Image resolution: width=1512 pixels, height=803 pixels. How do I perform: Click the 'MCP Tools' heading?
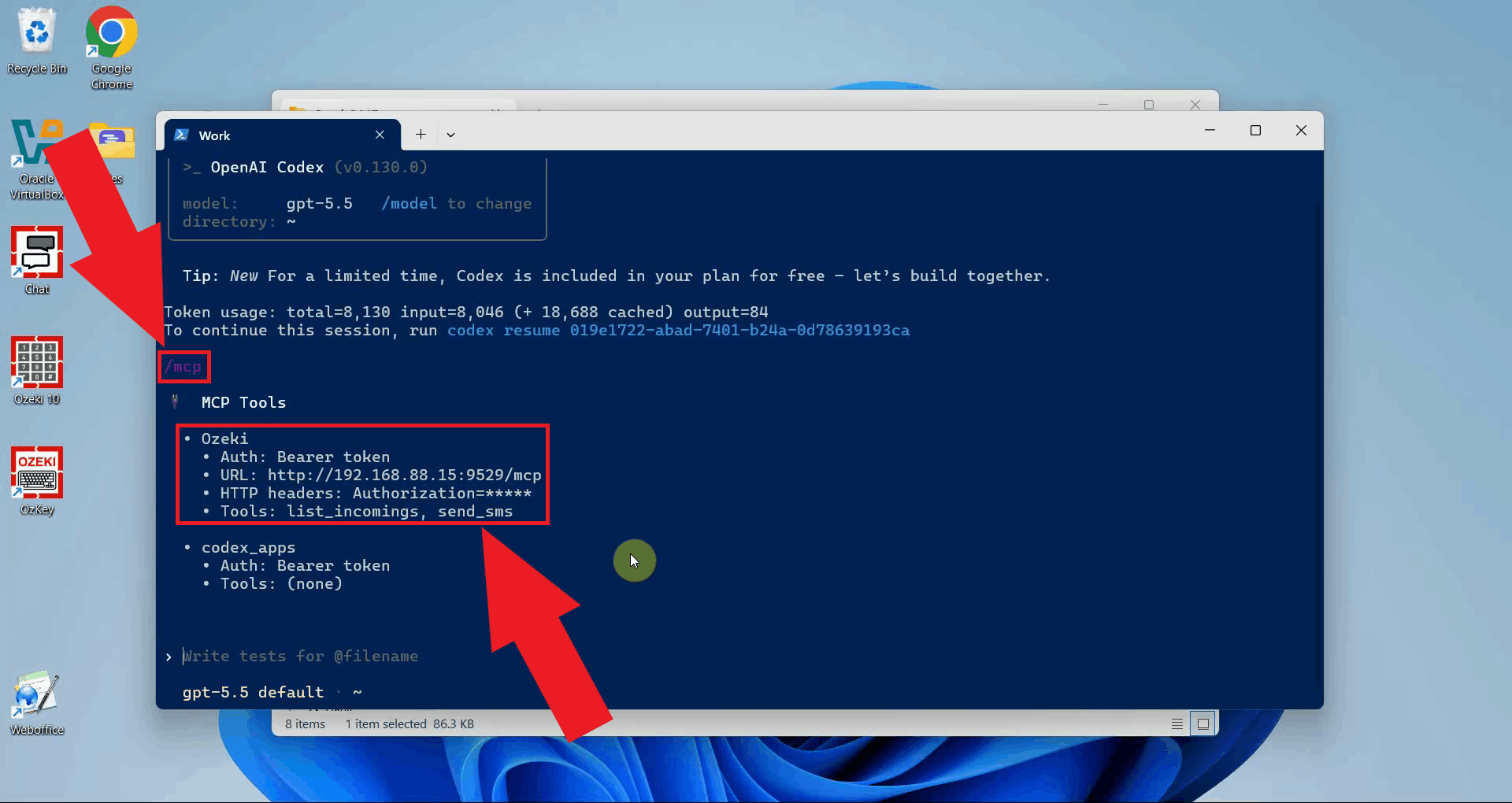coord(243,402)
